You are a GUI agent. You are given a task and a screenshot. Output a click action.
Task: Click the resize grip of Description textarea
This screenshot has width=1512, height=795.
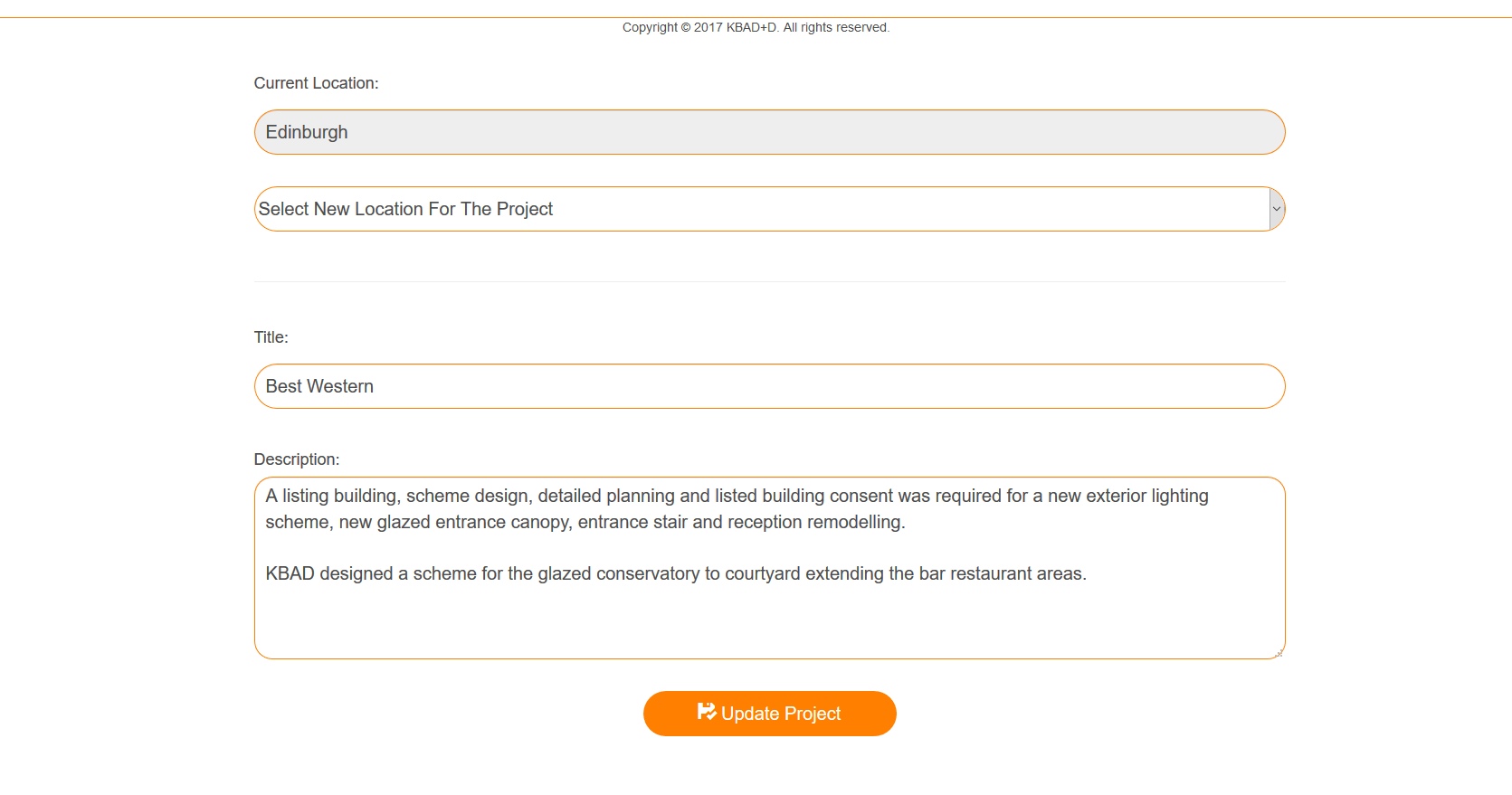[x=1279, y=653]
